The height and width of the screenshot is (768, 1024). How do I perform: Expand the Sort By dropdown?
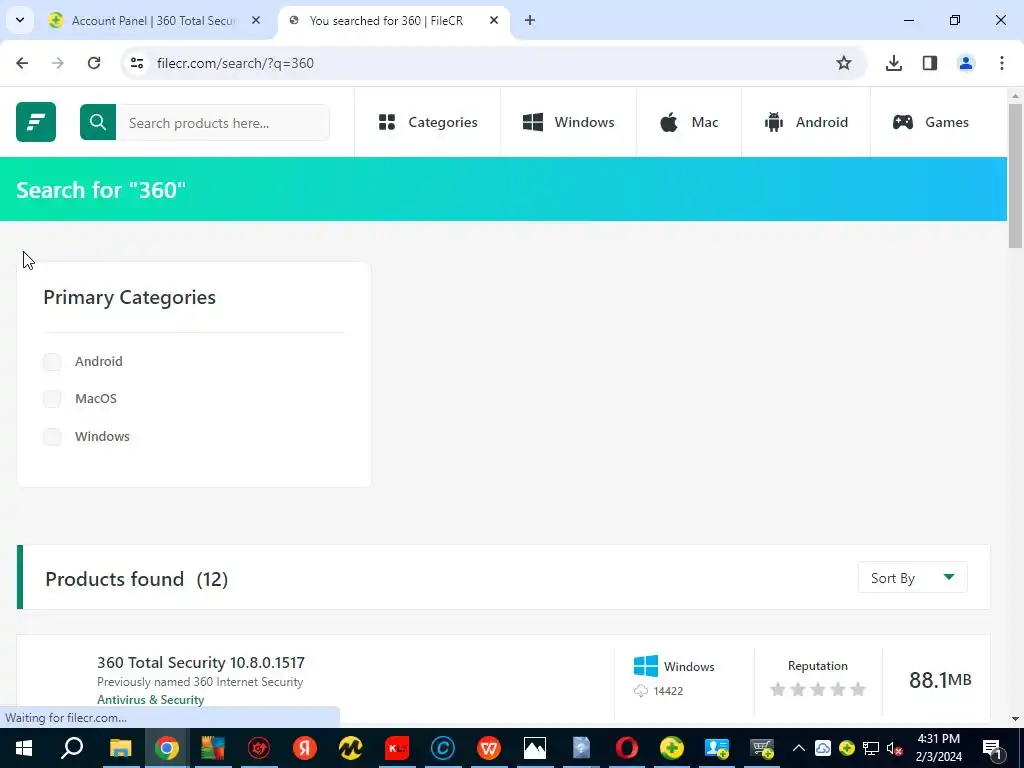pos(912,578)
